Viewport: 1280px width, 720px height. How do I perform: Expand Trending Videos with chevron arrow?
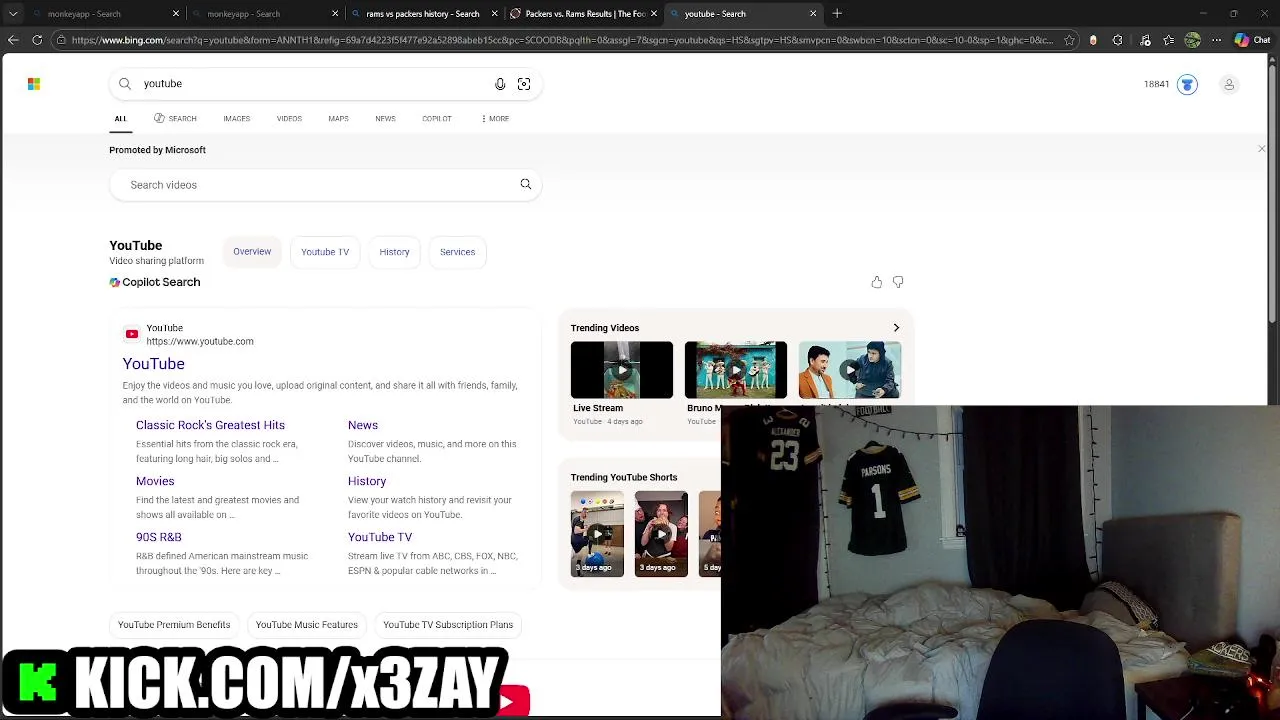896,328
